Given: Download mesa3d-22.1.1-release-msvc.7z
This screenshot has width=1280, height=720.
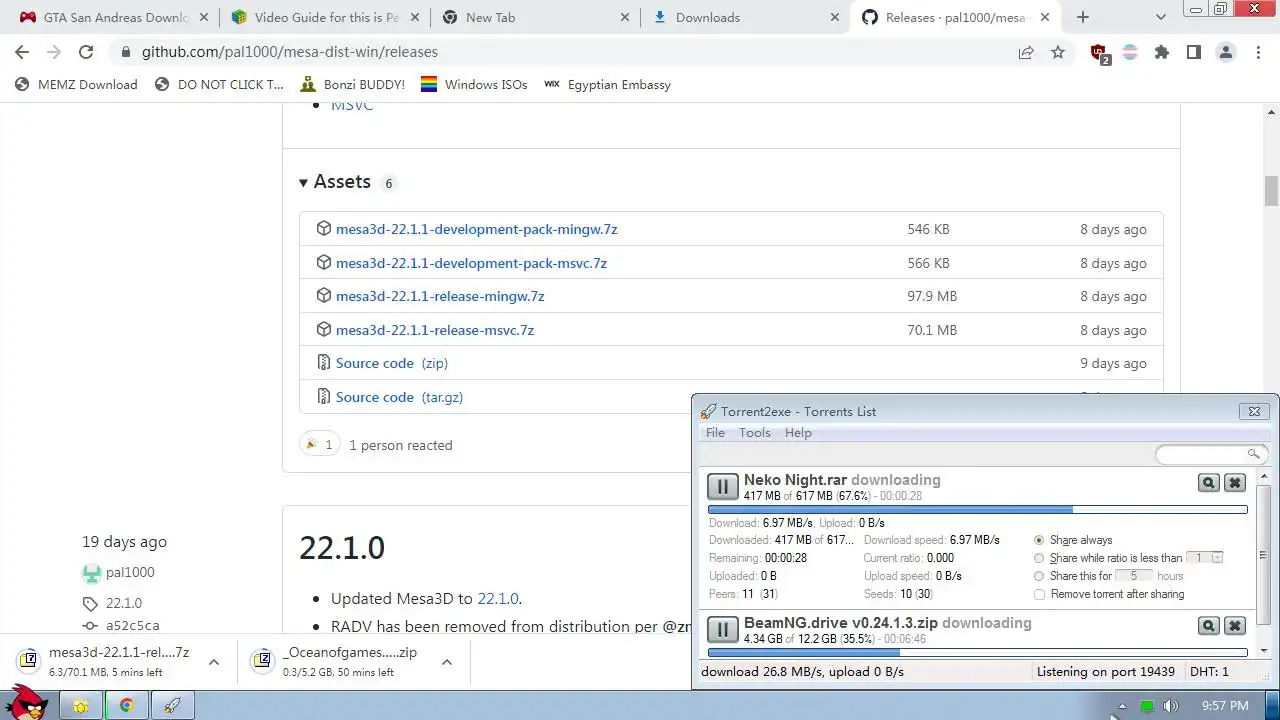Looking at the screenshot, I should tap(435, 330).
